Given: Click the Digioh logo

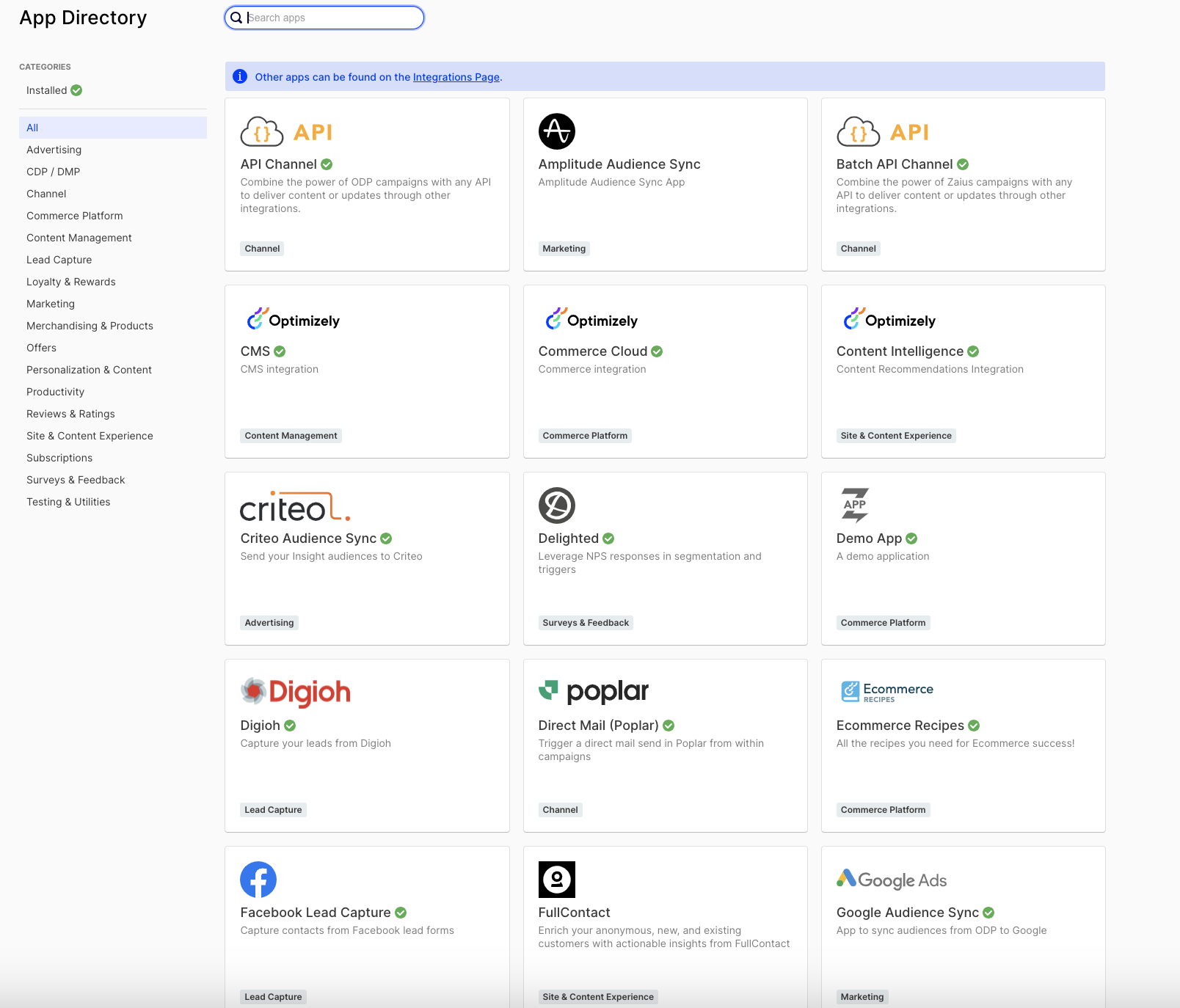Looking at the screenshot, I should (x=295, y=692).
